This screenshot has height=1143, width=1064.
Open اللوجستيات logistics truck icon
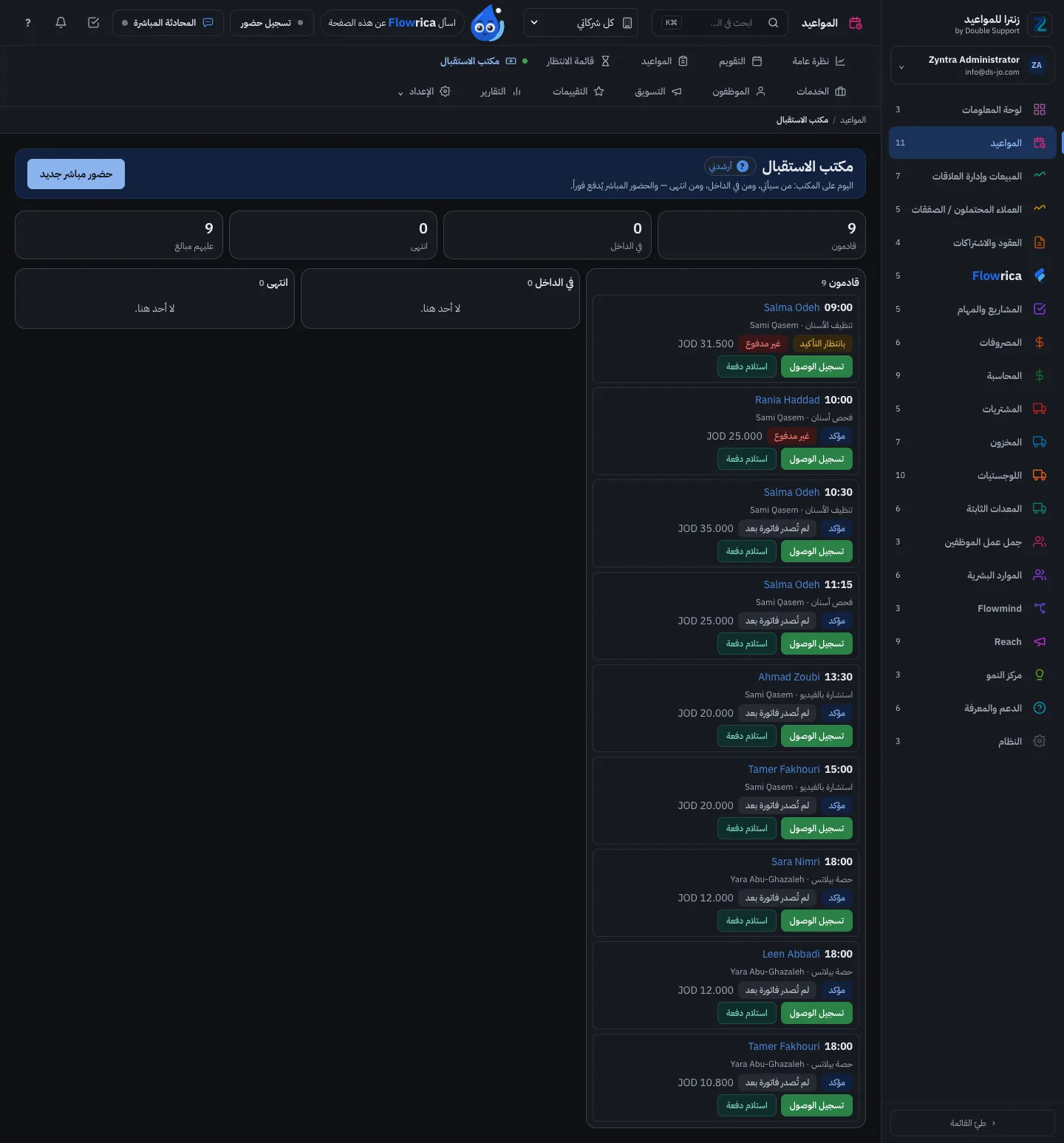click(x=1040, y=475)
